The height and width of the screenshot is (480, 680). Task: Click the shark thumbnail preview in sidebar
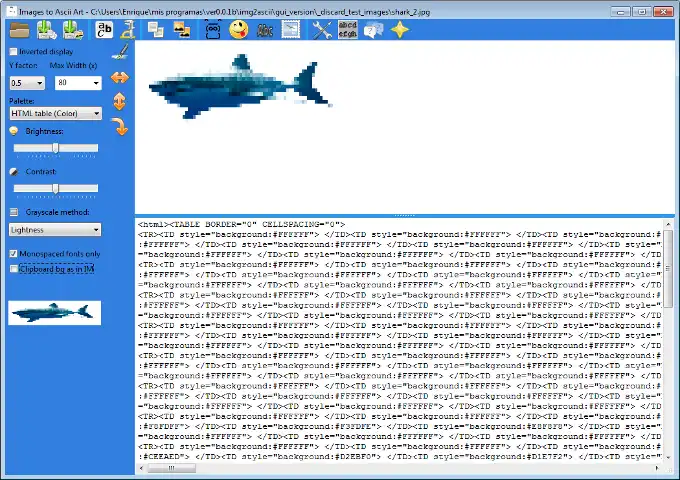(55, 313)
